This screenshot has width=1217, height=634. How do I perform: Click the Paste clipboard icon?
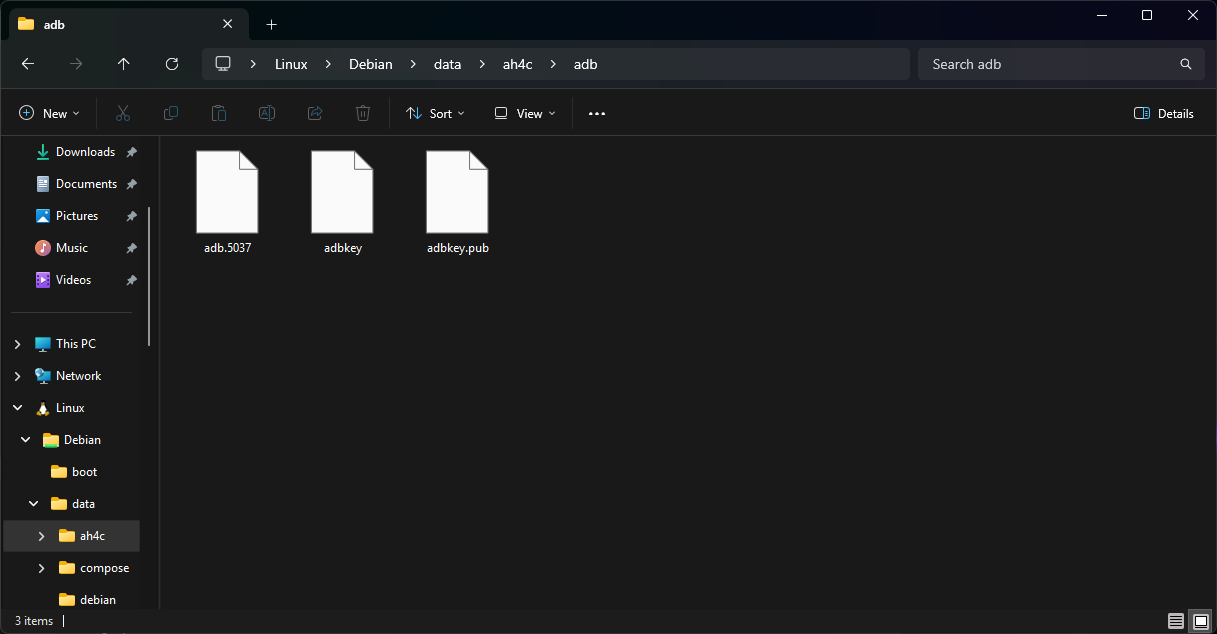219,114
